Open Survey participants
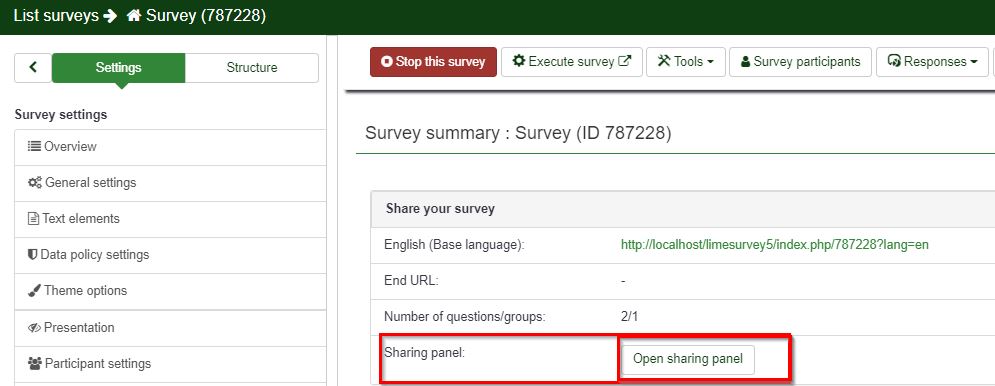 [800, 62]
